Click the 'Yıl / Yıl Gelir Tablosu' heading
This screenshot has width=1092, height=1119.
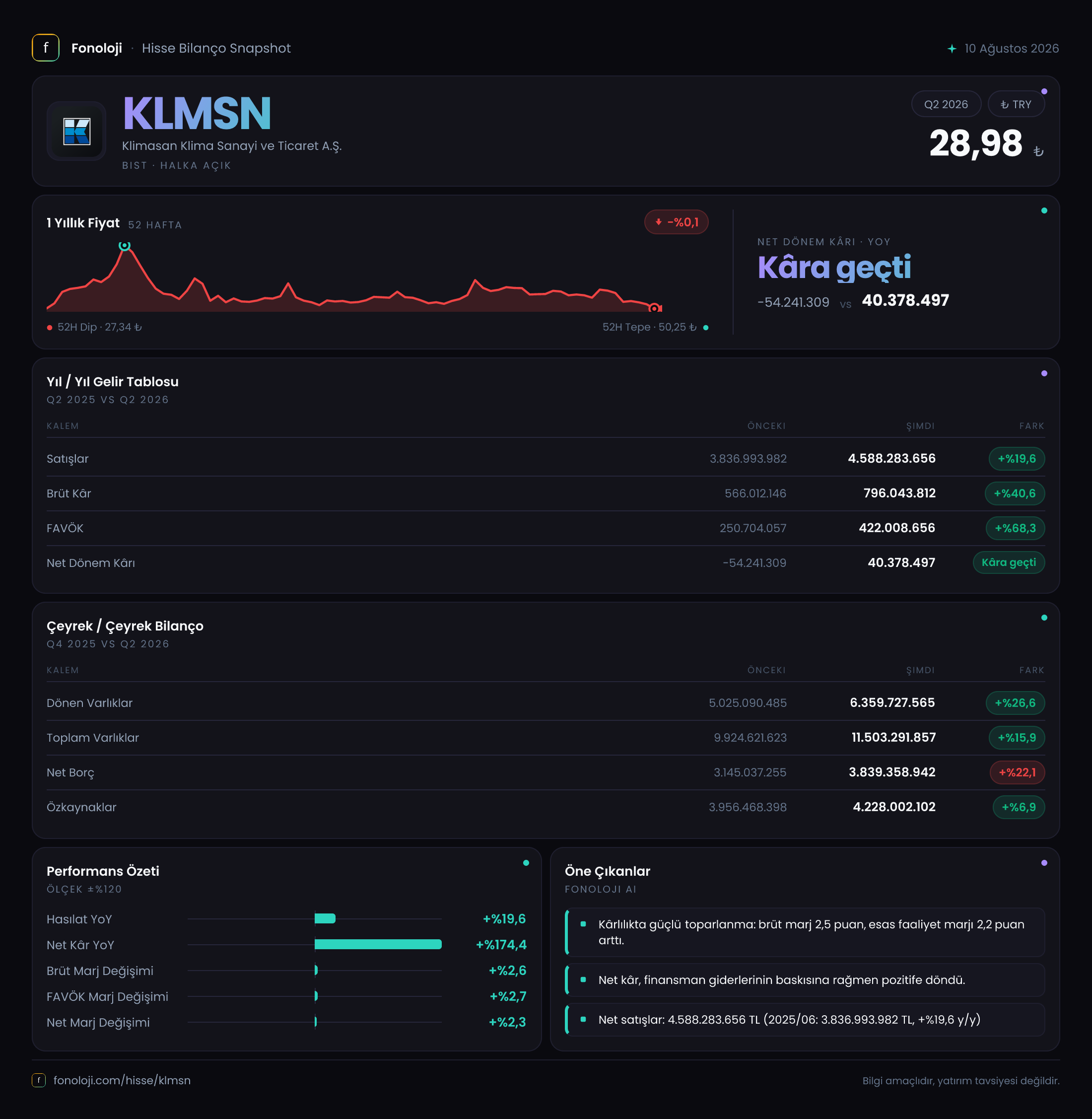[112, 382]
